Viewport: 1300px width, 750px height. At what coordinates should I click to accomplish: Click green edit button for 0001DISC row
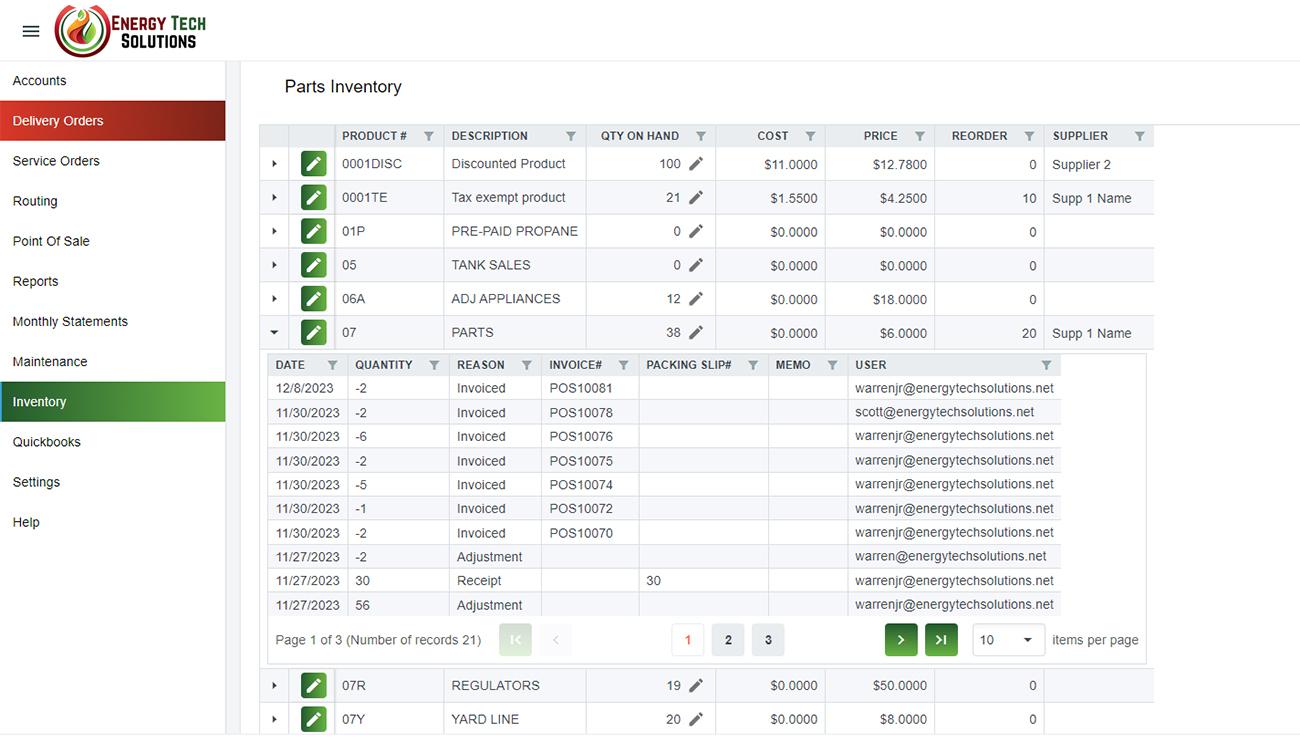314,164
